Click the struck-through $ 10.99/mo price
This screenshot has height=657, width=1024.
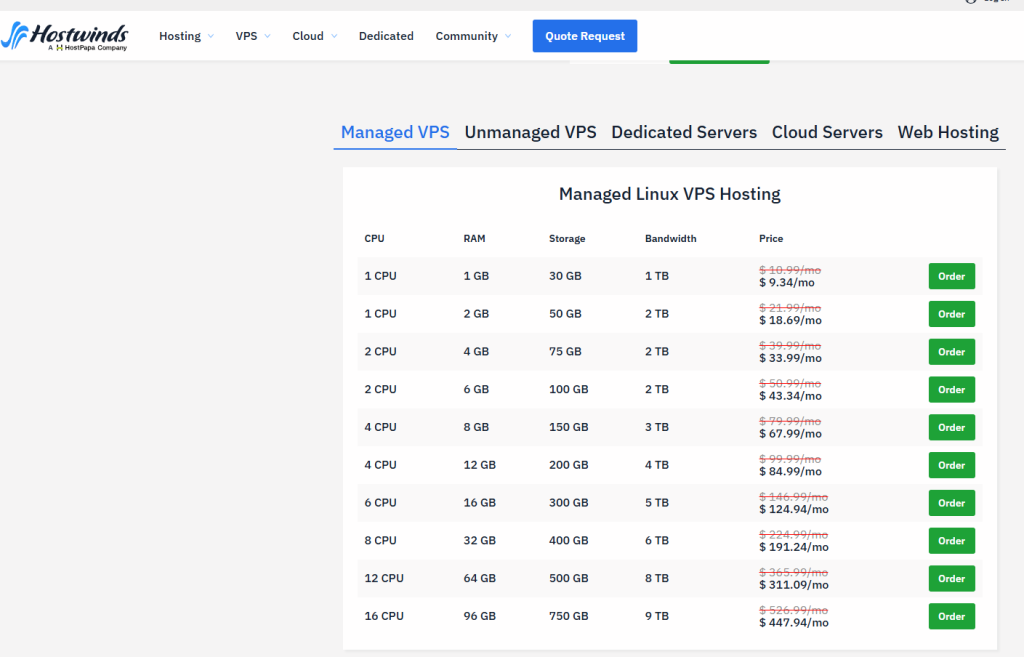click(790, 270)
